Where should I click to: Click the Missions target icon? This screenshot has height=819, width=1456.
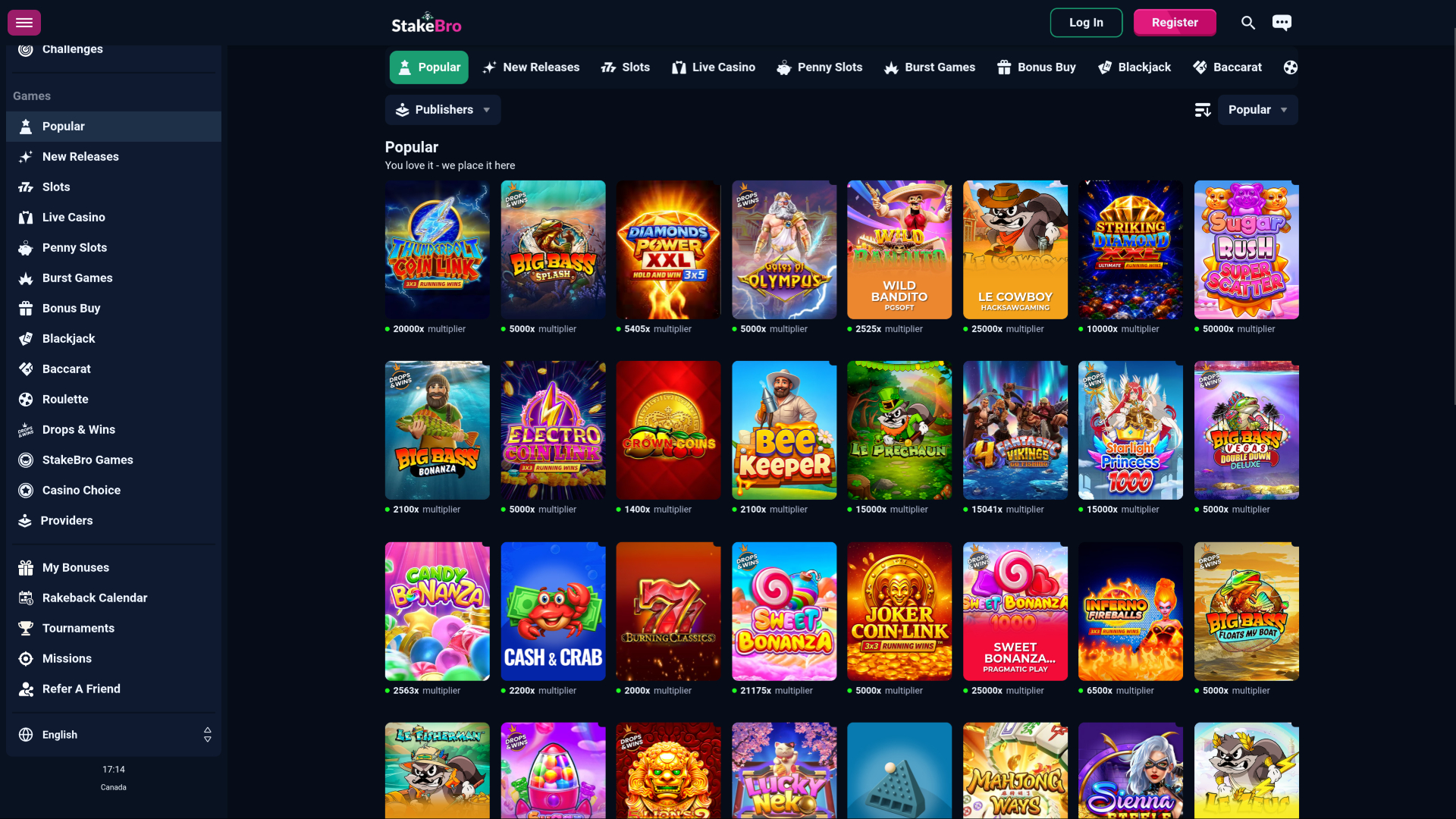pos(26,659)
